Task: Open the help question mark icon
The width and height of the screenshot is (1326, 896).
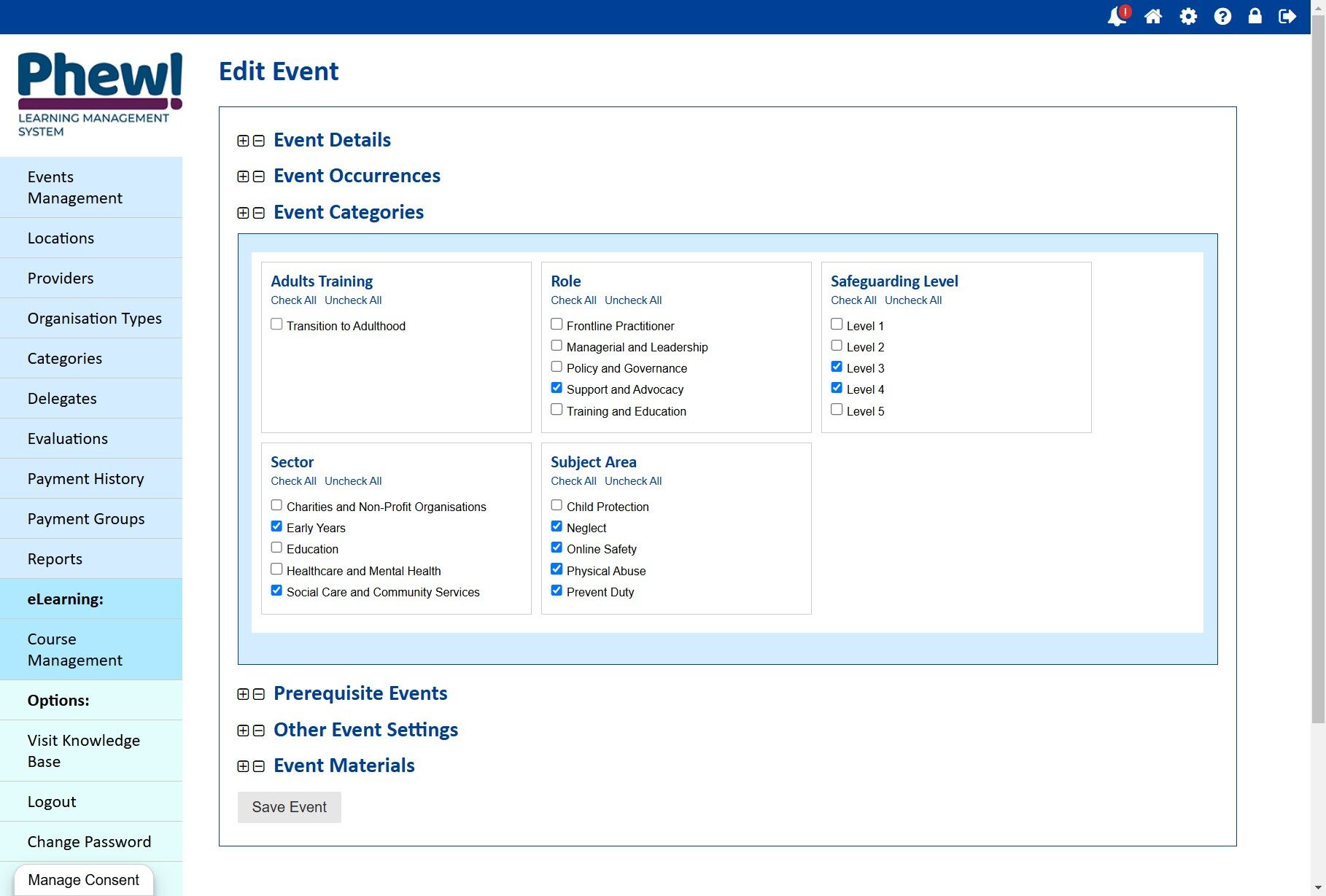Action: click(x=1222, y=16)
